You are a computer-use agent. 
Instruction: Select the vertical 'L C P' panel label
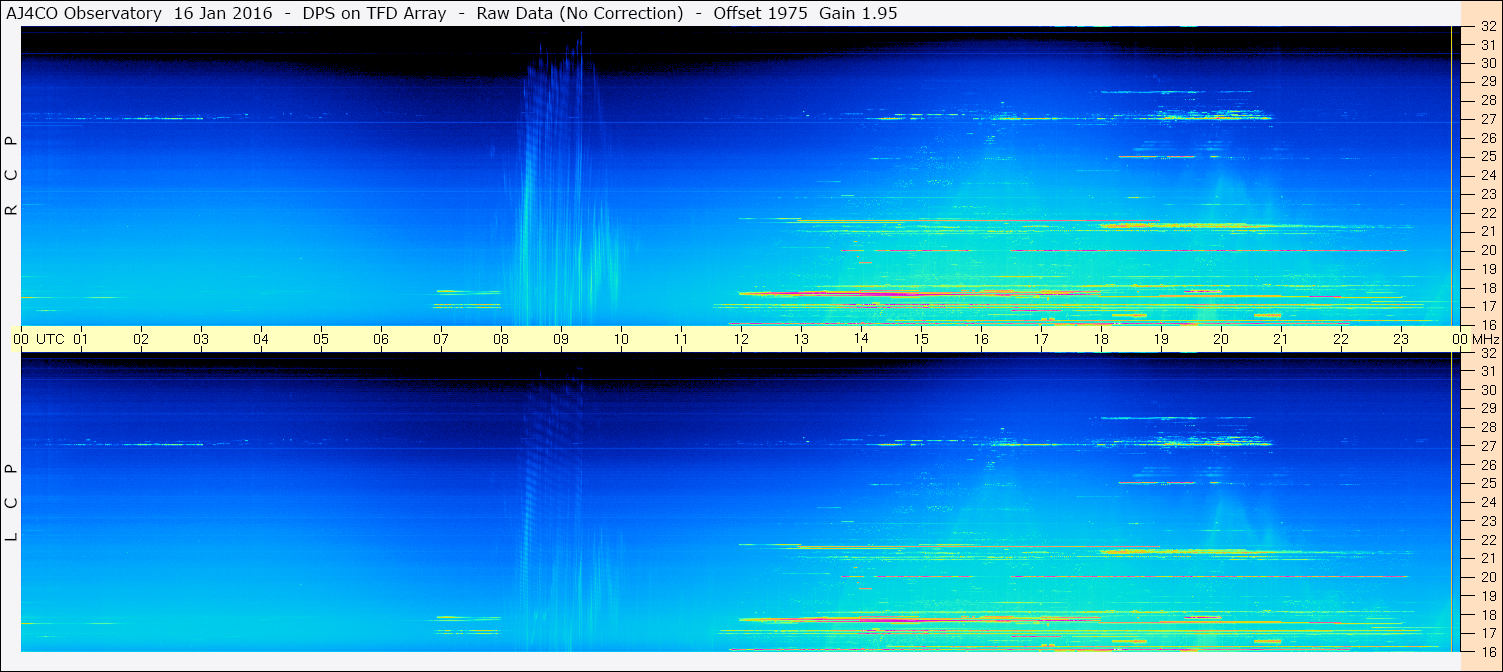coord(11,502)
